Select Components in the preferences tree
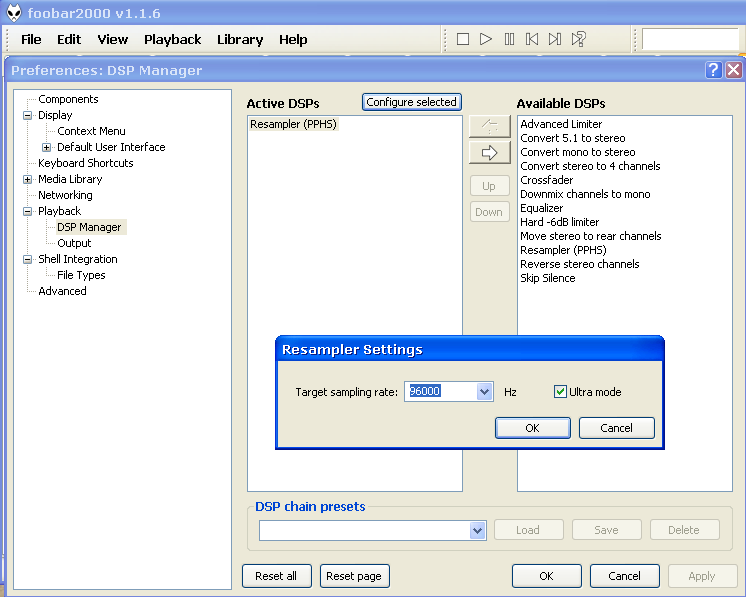 tap(68, 99)
